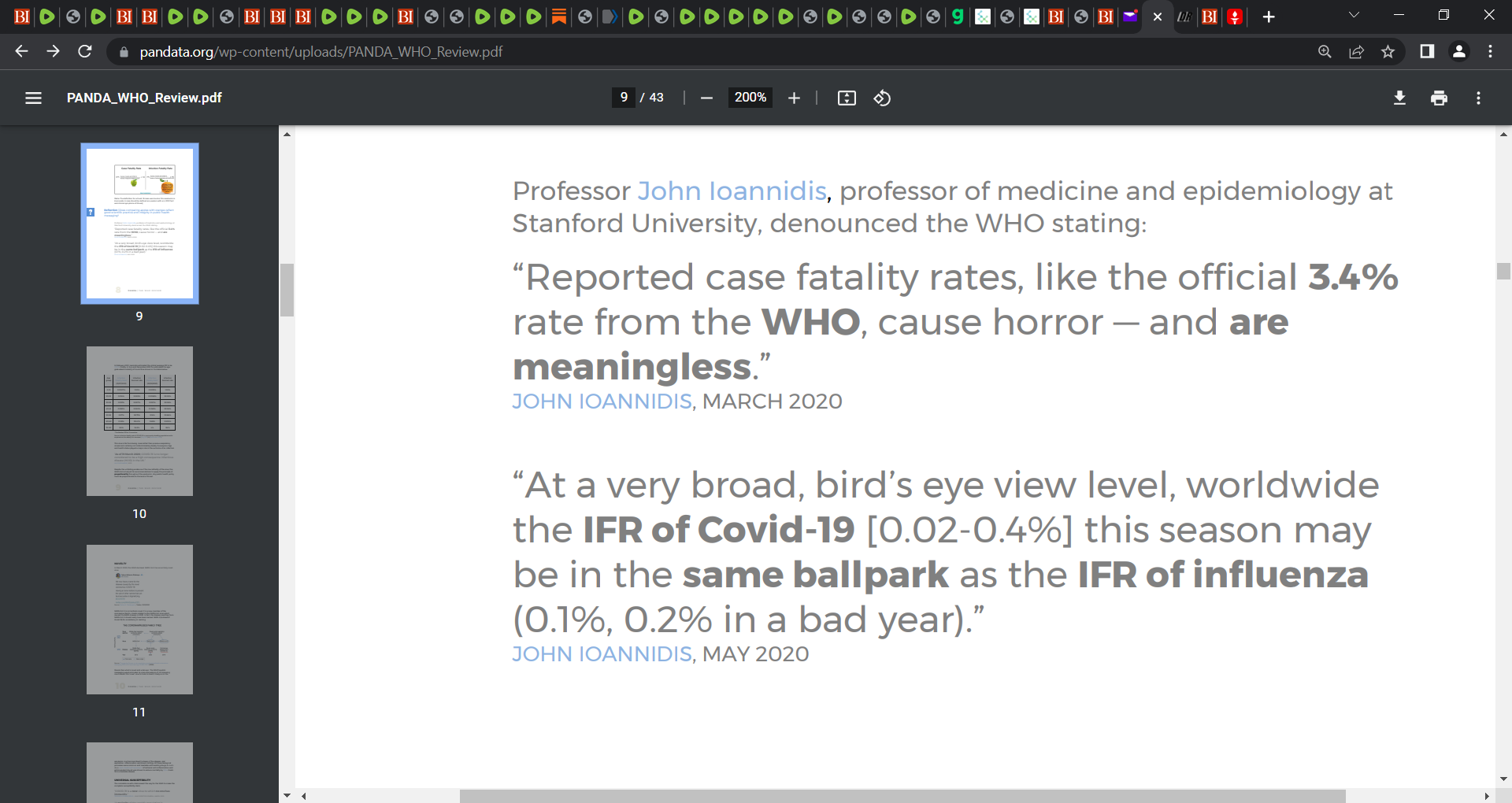Image resolution: width=1512 pixels, height=803 pixels.
Task: Open the PDF sidebar menu hamburger icon
Action: [33, 98]
